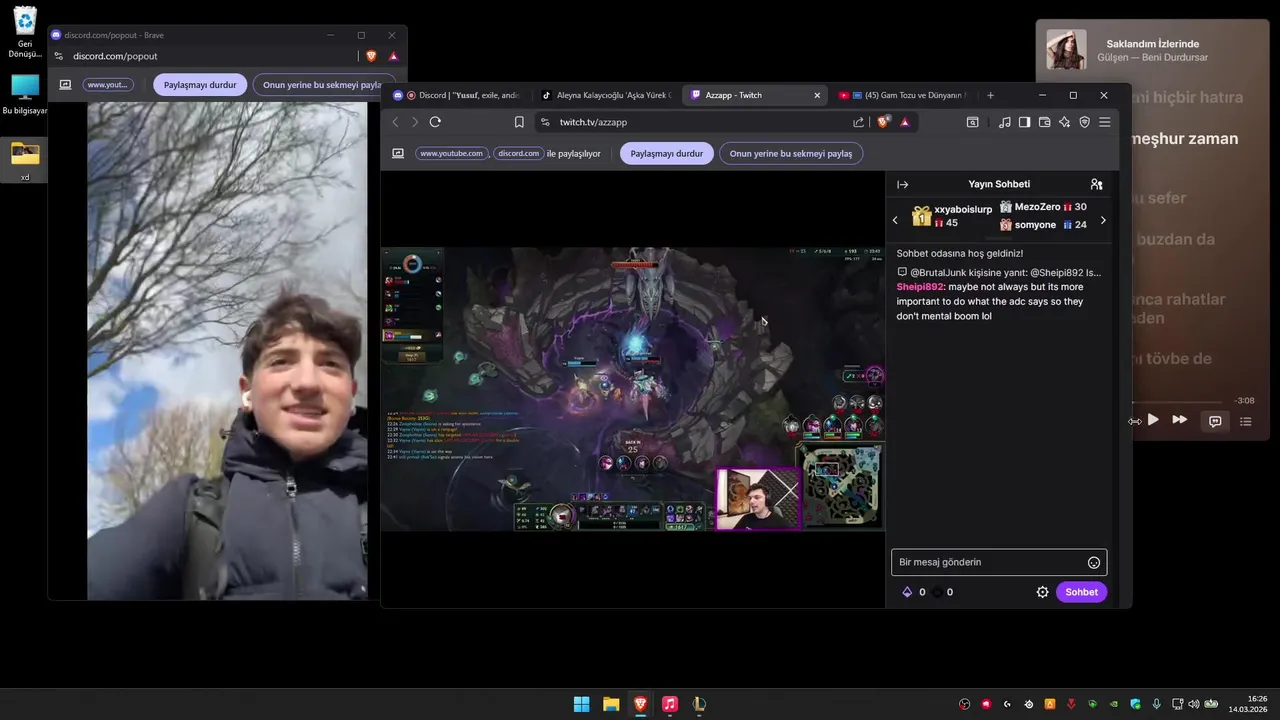
Task: Click top gifter xxyaboislurp
Action: coord(951,216)
